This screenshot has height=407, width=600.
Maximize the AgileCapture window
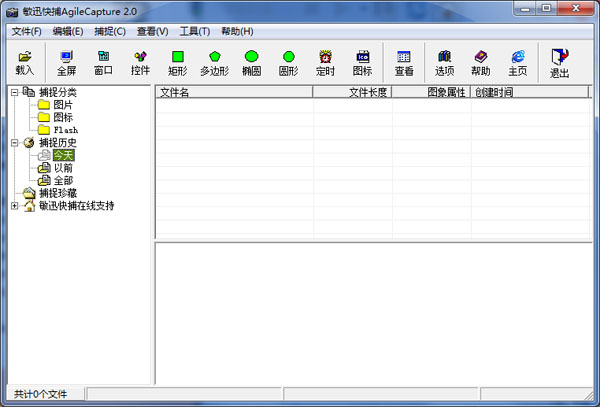tap(547, 8)
